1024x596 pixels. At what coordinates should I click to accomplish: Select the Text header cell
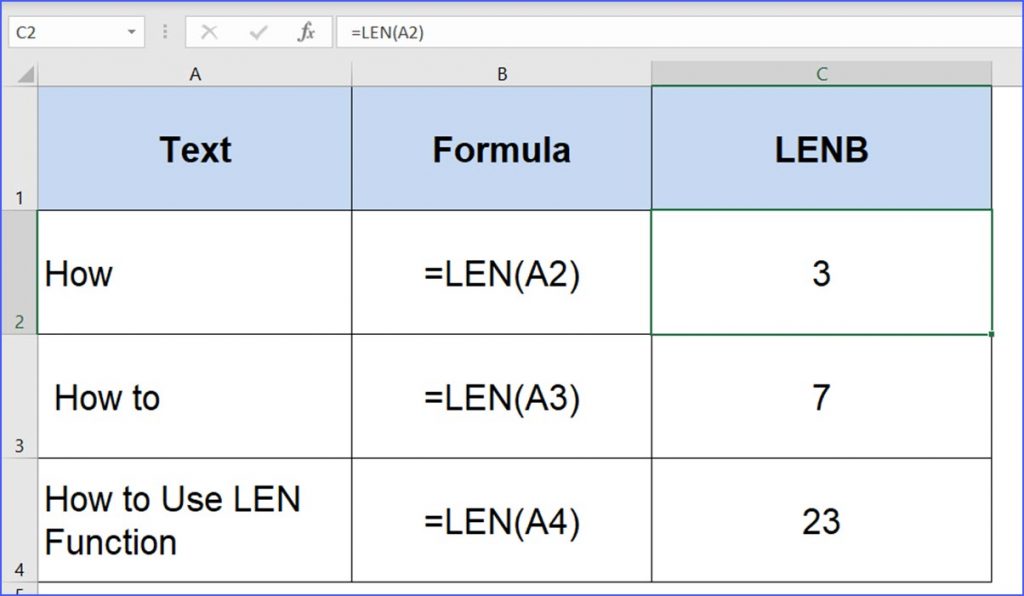coord(195,148)
